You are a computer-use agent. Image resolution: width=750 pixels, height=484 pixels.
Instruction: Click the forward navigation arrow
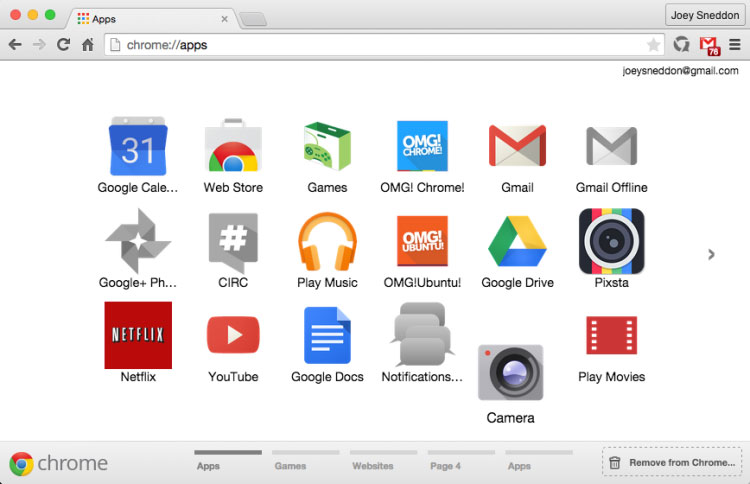click(39, 45)
